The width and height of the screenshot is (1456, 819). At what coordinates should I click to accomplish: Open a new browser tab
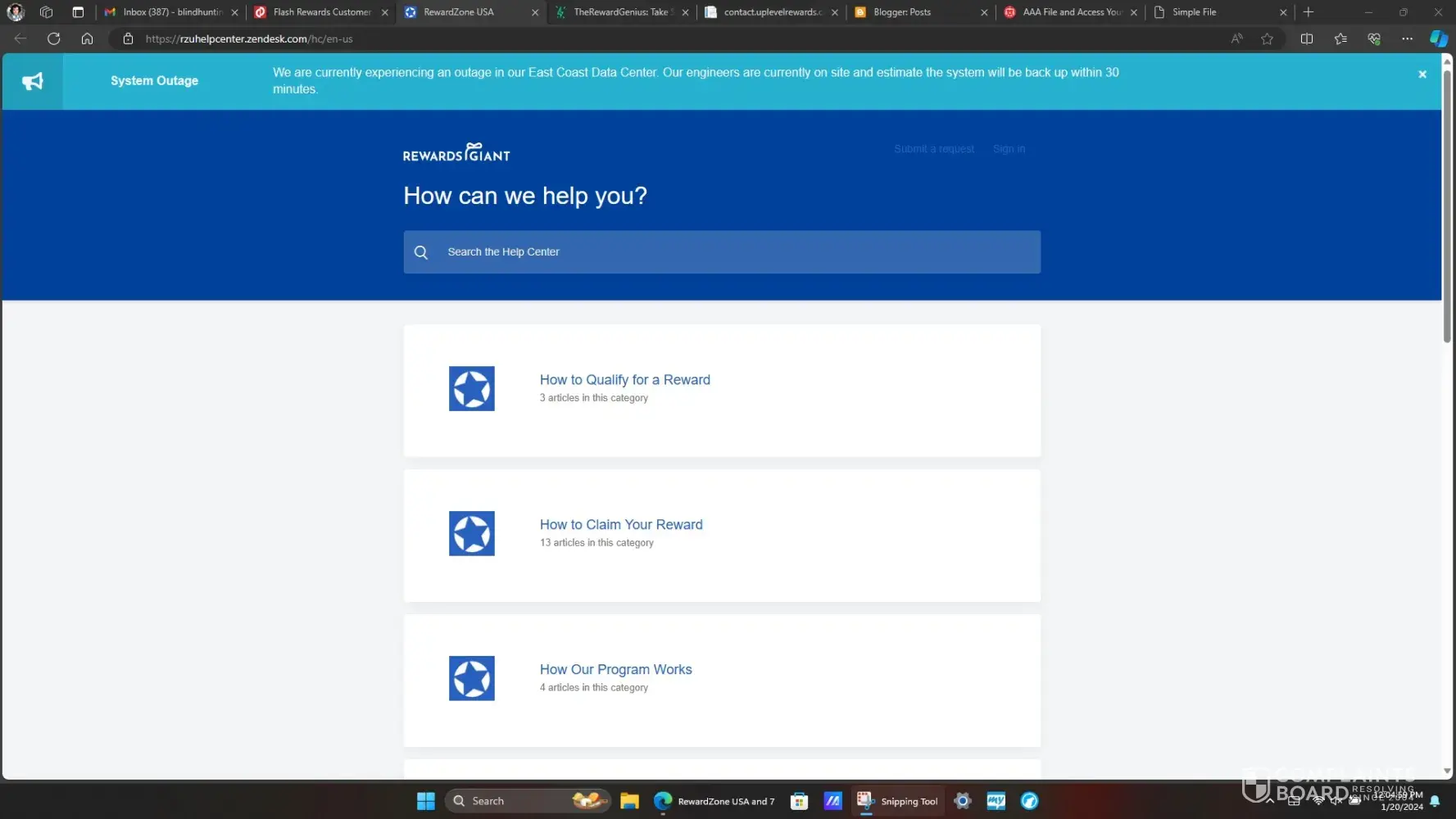pos(1308,12)
